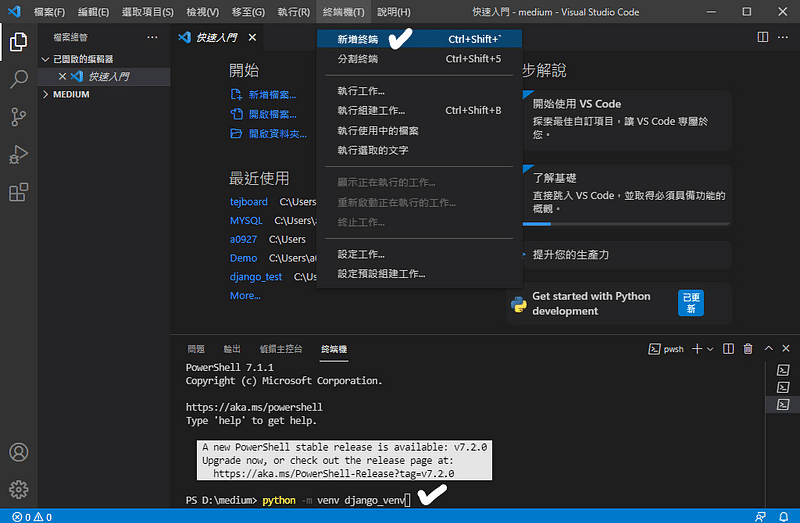Open the Manage gear icon

[18, 489]
